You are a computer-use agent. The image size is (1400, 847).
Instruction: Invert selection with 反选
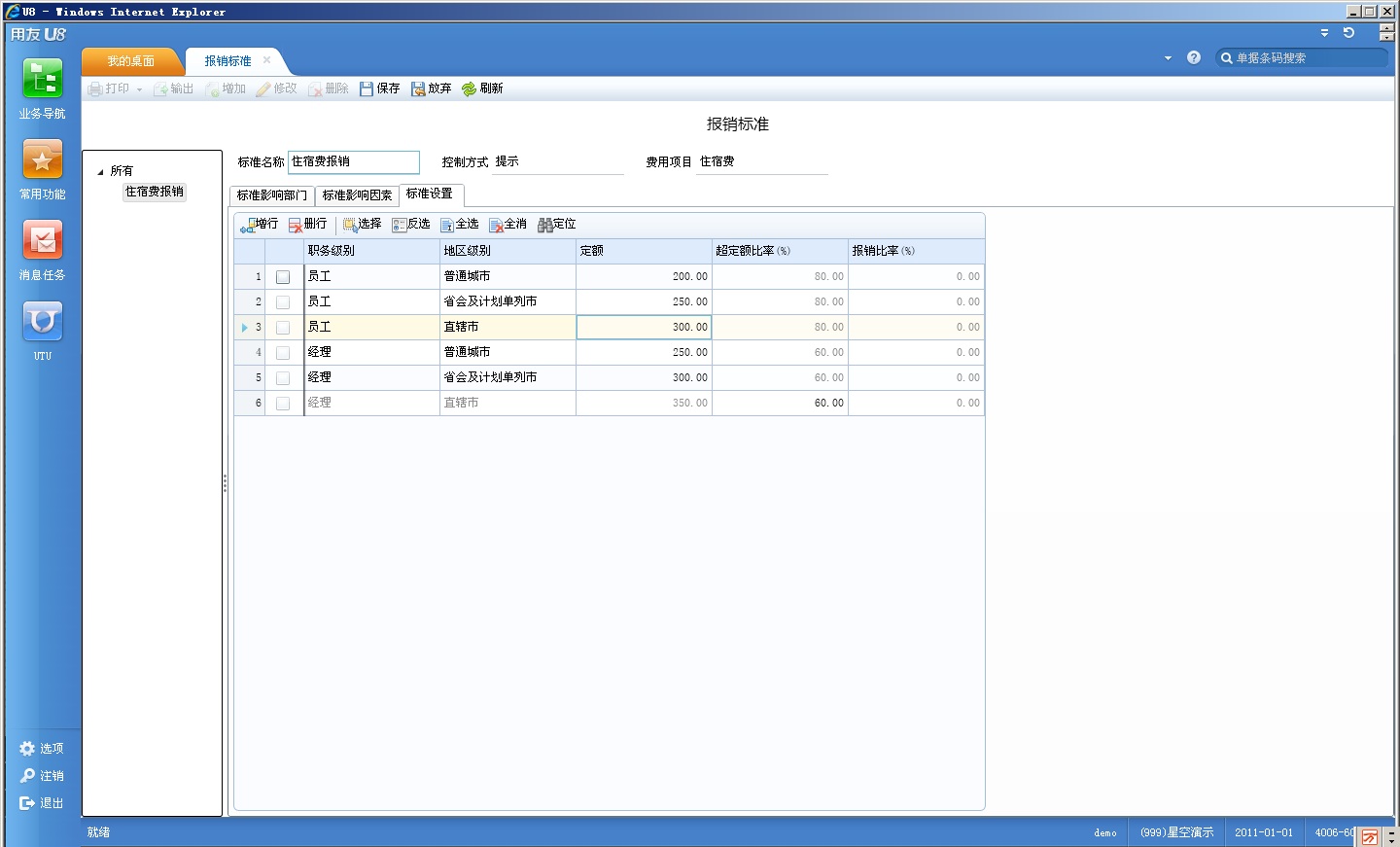[x=411, y=225]
